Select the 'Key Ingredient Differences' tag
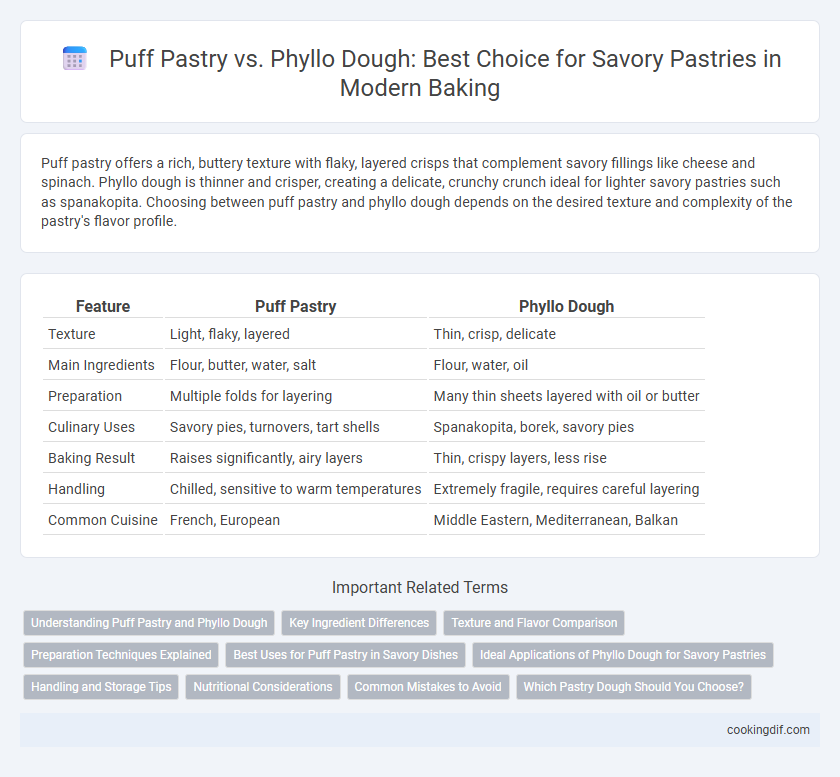 359,623
